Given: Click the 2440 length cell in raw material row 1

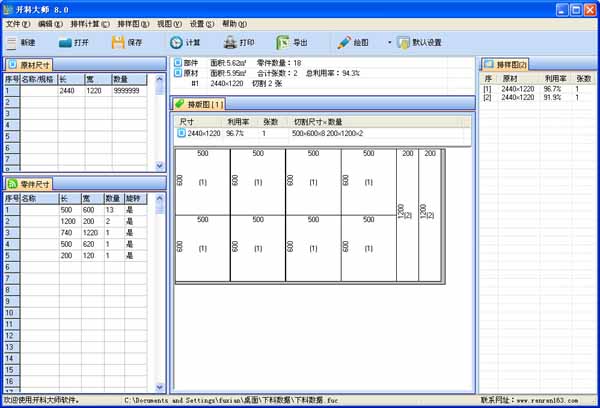Looking at the screenshot, I should pyautogui.click(x=71, y=91).
